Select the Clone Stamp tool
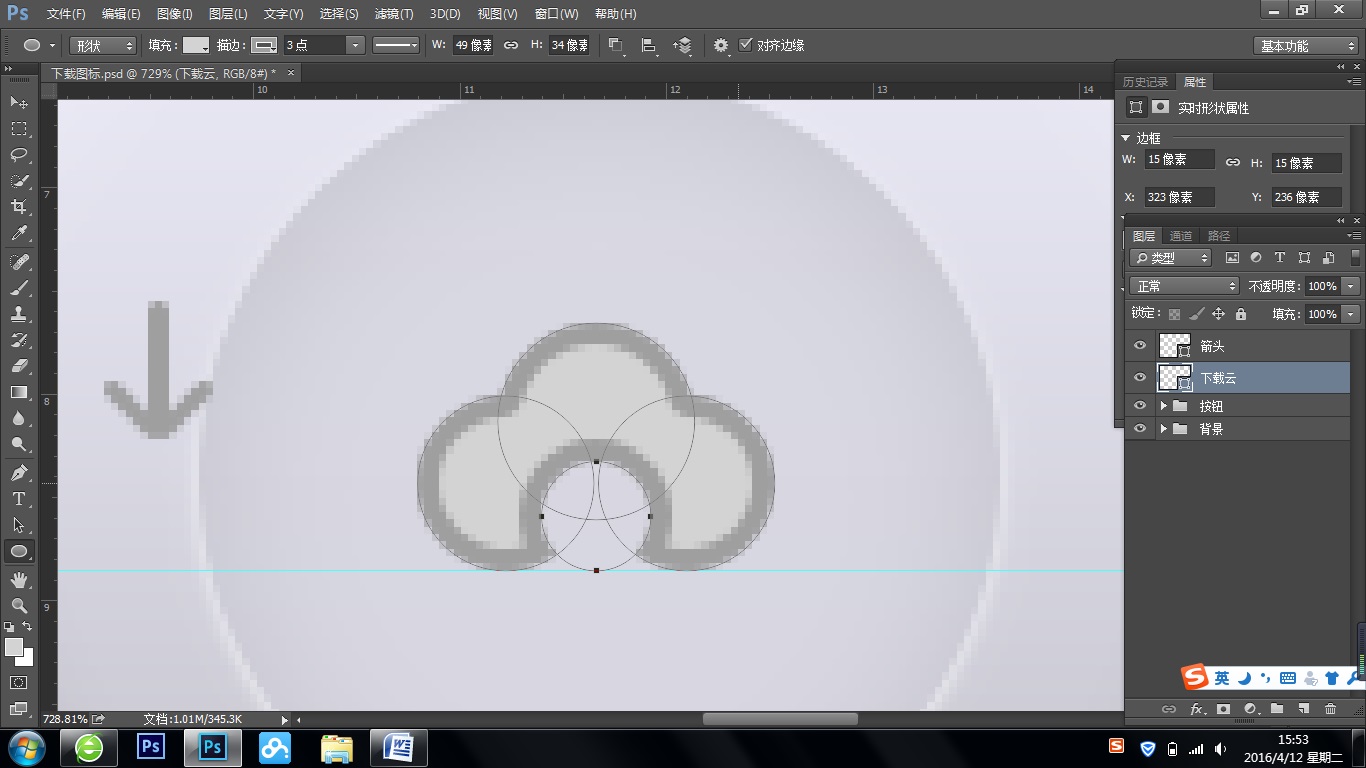 click(x=19, y=314)
